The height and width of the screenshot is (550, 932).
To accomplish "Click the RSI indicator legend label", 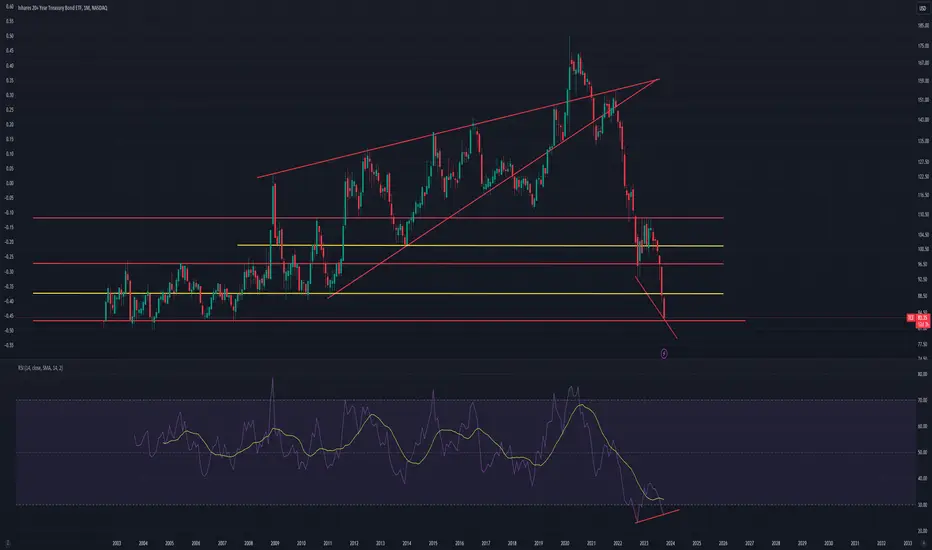I will [40, 368].
